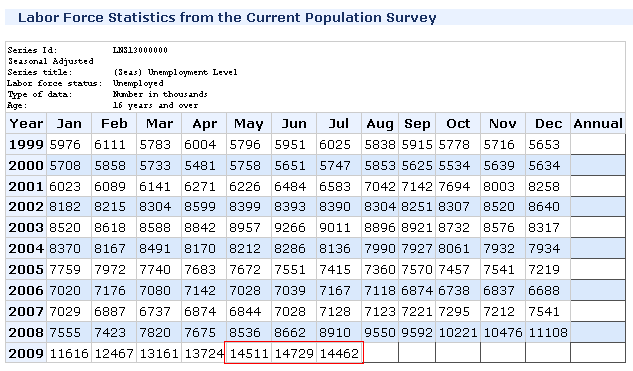
Task: Click the 2007 March value 6737
Action: point(155,311)
